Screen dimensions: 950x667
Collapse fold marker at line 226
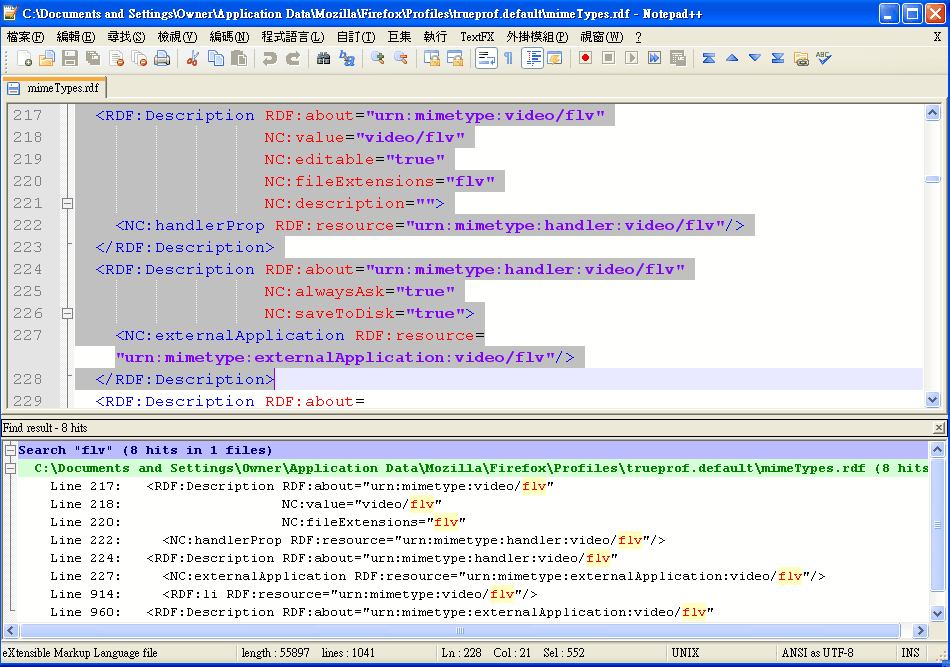[x=67, y=313]
